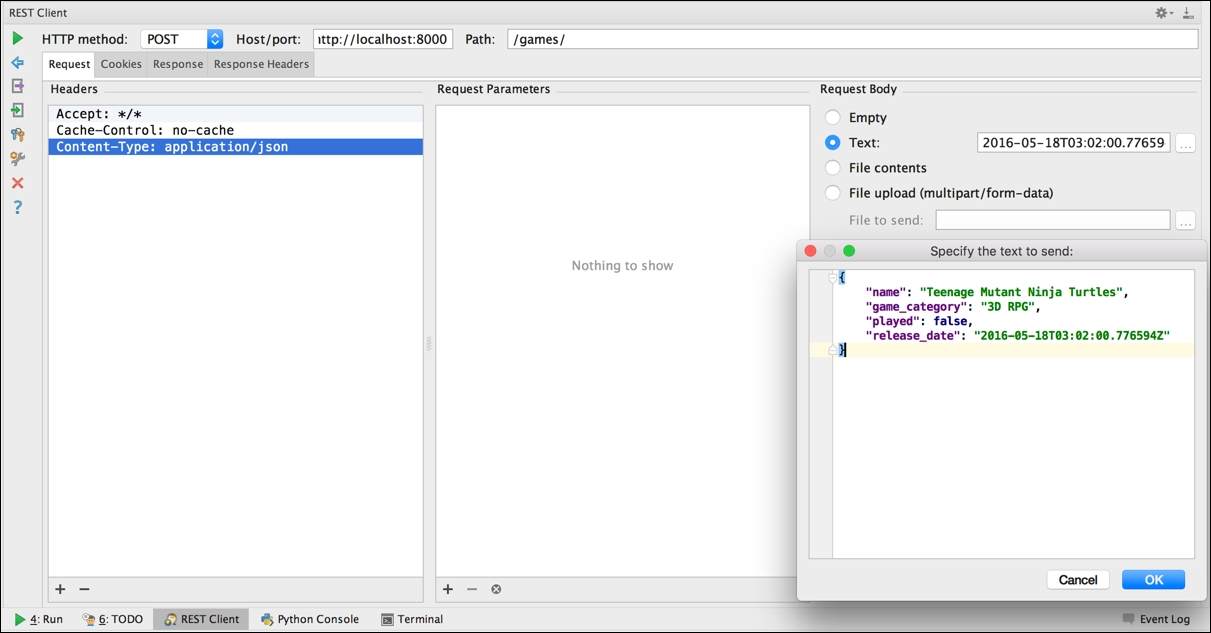The height and width of the screenshot is (633, 1211).
Task: Select the Empty request body radio button
Action: [x=831, y=117]
